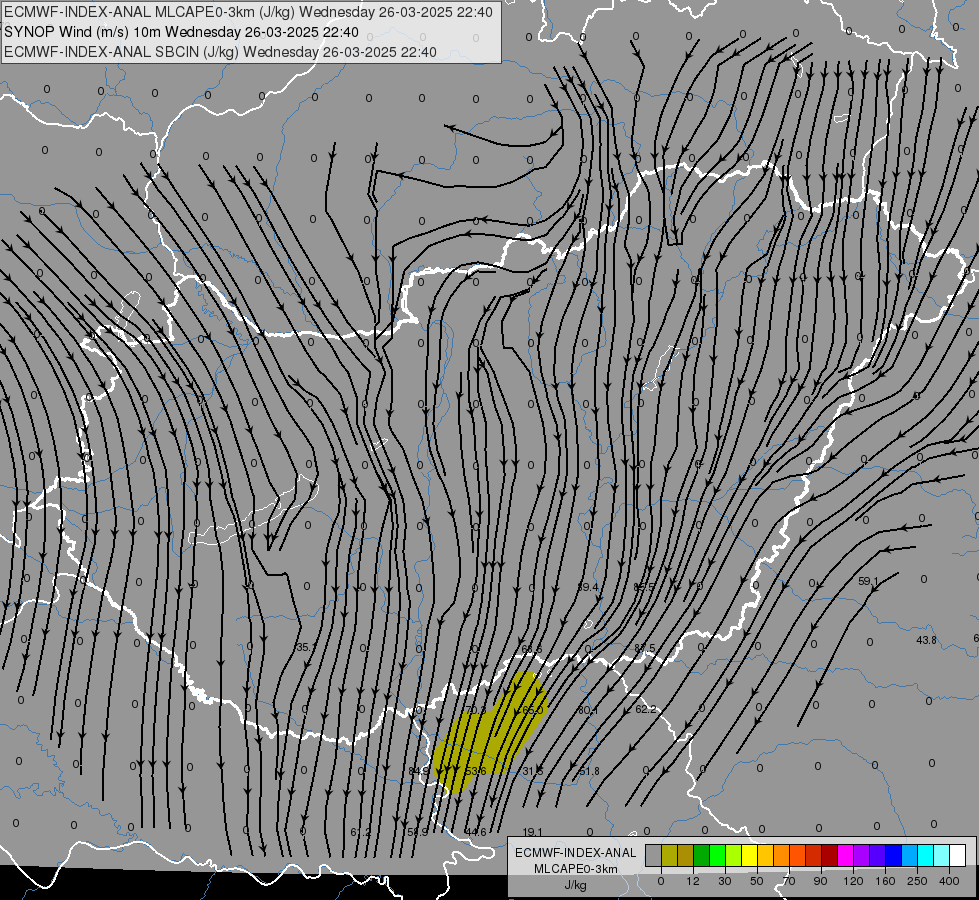Viewport: 979px width, 900px height.
Task: Select the dark green legend swatch
Action: (x=702, y=855)
